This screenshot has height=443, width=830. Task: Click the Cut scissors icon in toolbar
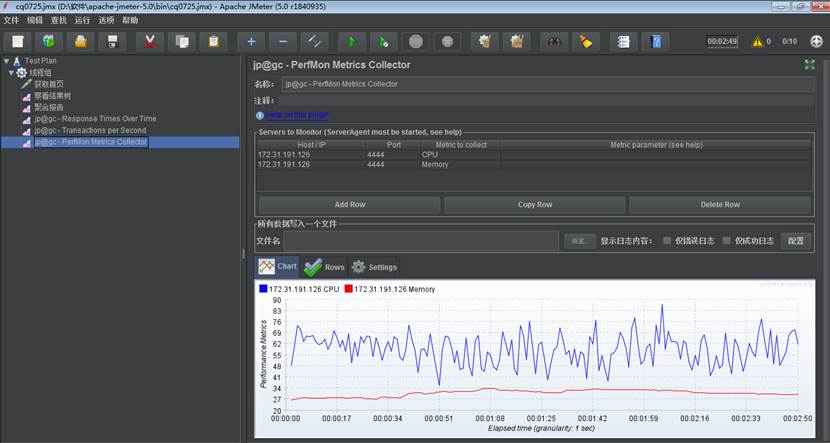pyautogui.click(x=149, y=41)
